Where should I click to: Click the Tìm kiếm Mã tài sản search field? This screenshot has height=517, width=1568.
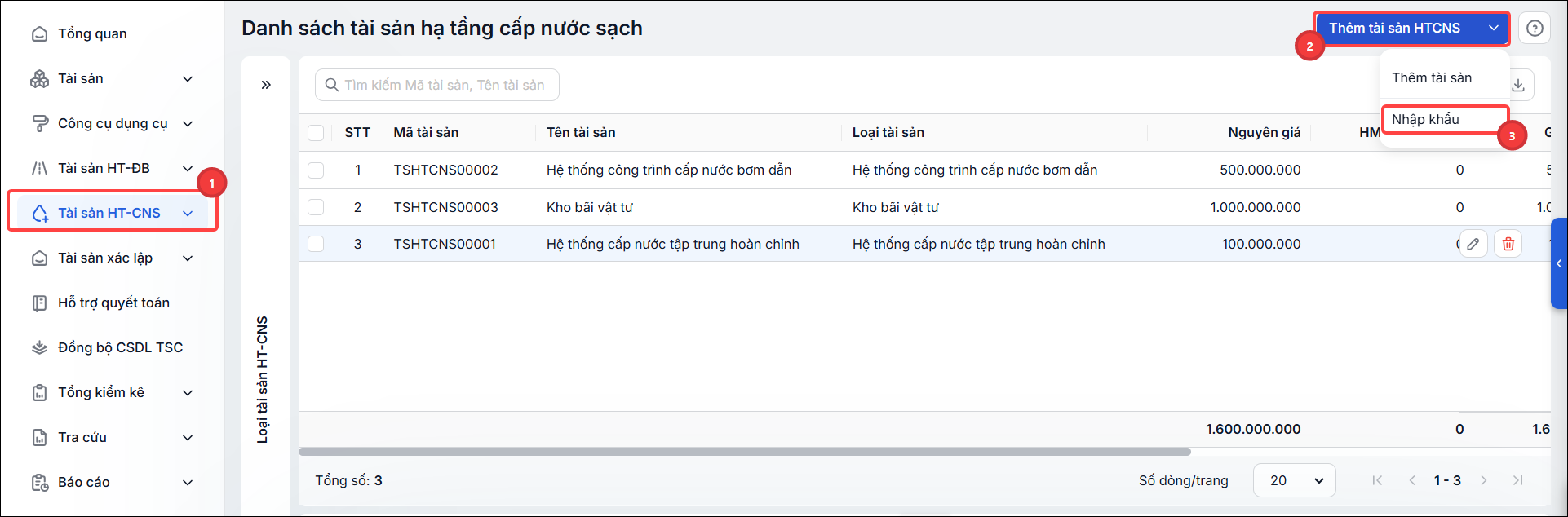tap(437, 85)
